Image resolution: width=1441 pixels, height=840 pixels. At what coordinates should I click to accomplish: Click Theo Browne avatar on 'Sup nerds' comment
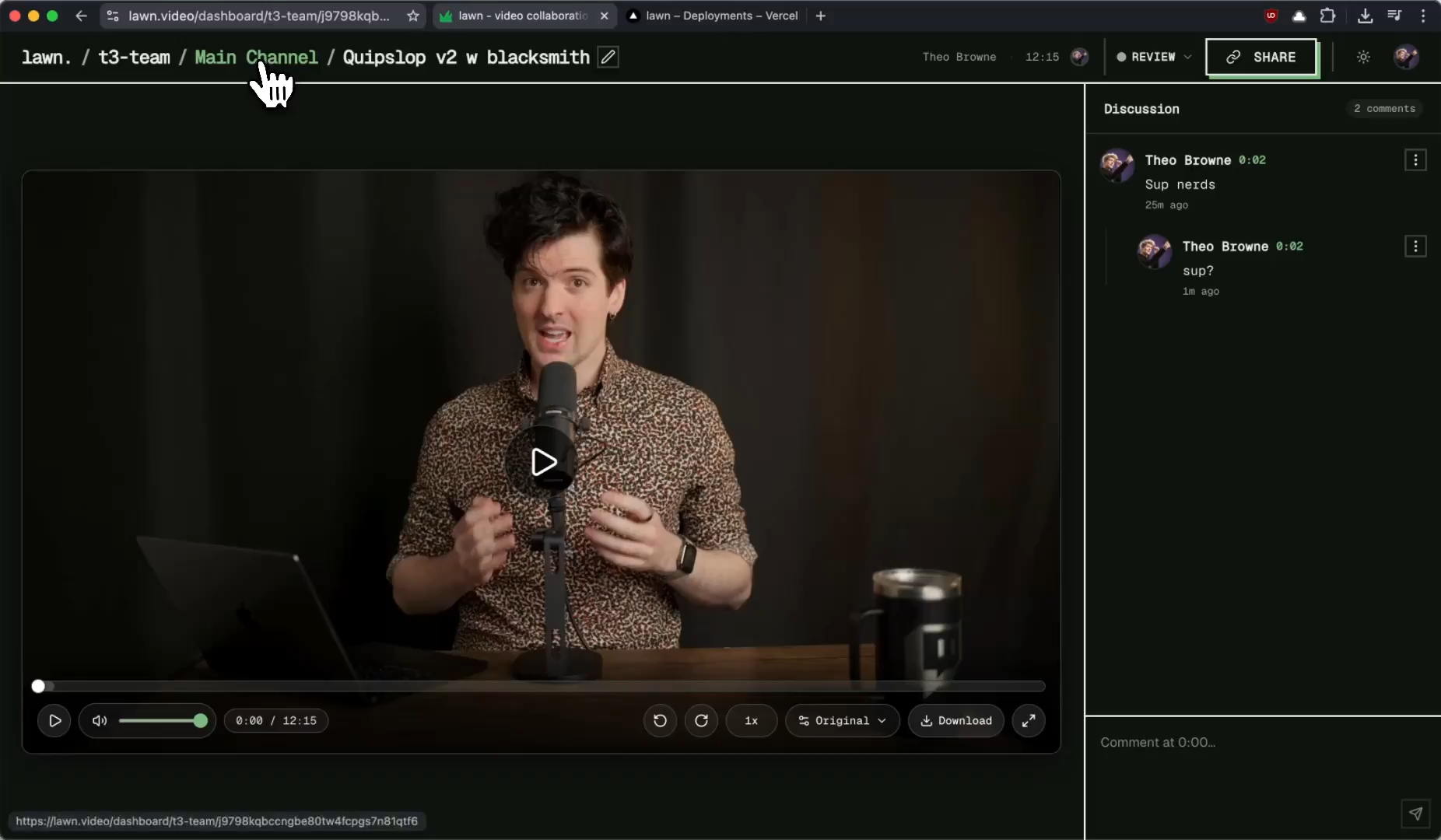click(1117, 165)
